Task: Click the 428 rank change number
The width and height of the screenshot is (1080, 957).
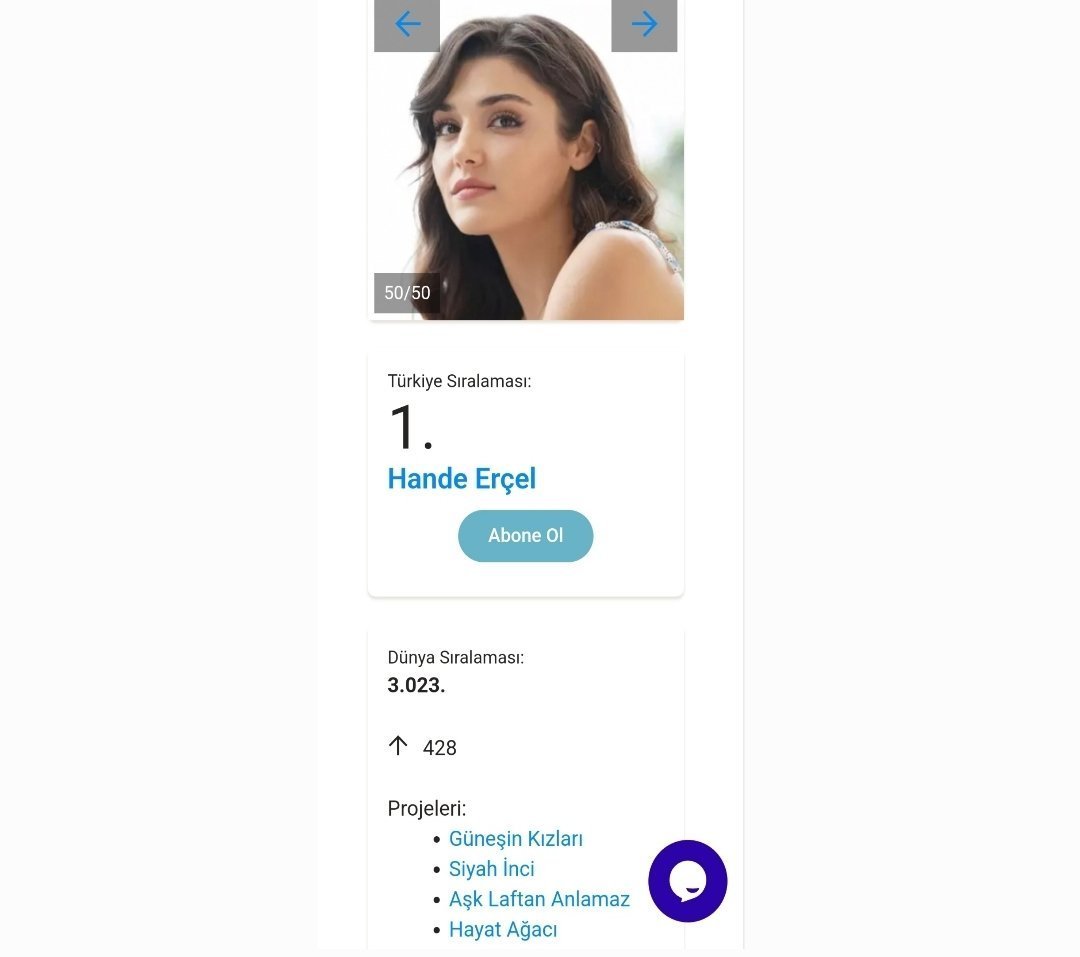Action: 439,748
